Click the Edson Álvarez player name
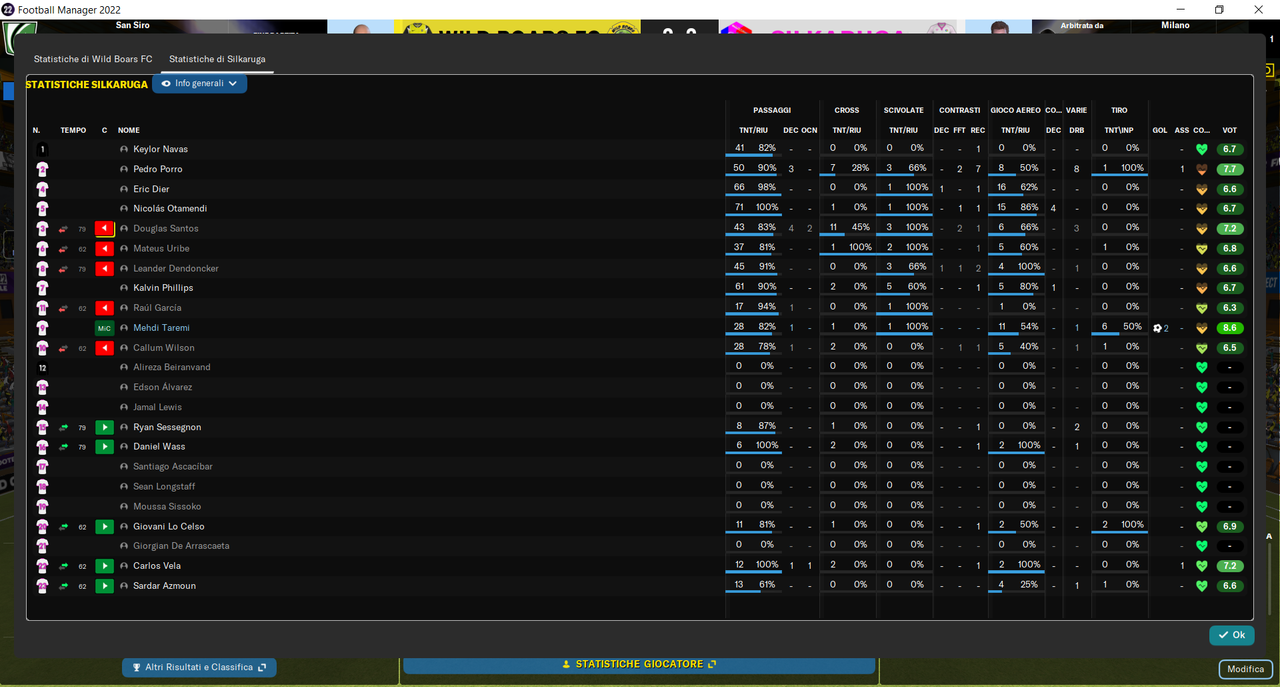Viewport: 1280px width, 687px height. point(163,387)
